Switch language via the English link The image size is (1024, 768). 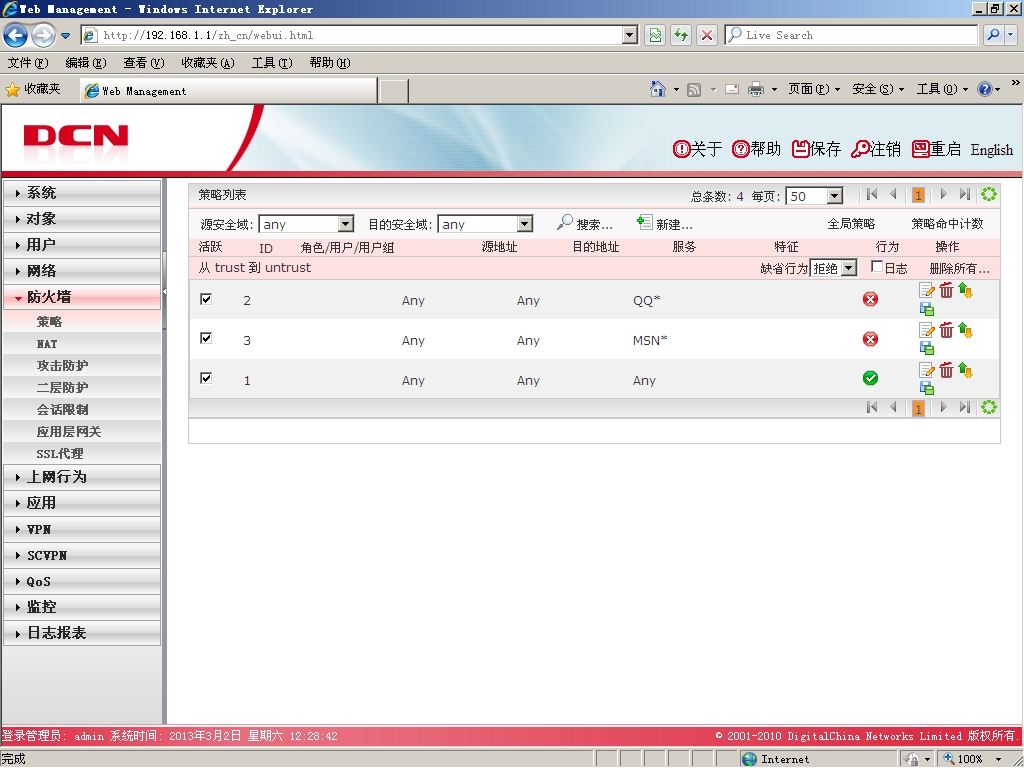991,150
